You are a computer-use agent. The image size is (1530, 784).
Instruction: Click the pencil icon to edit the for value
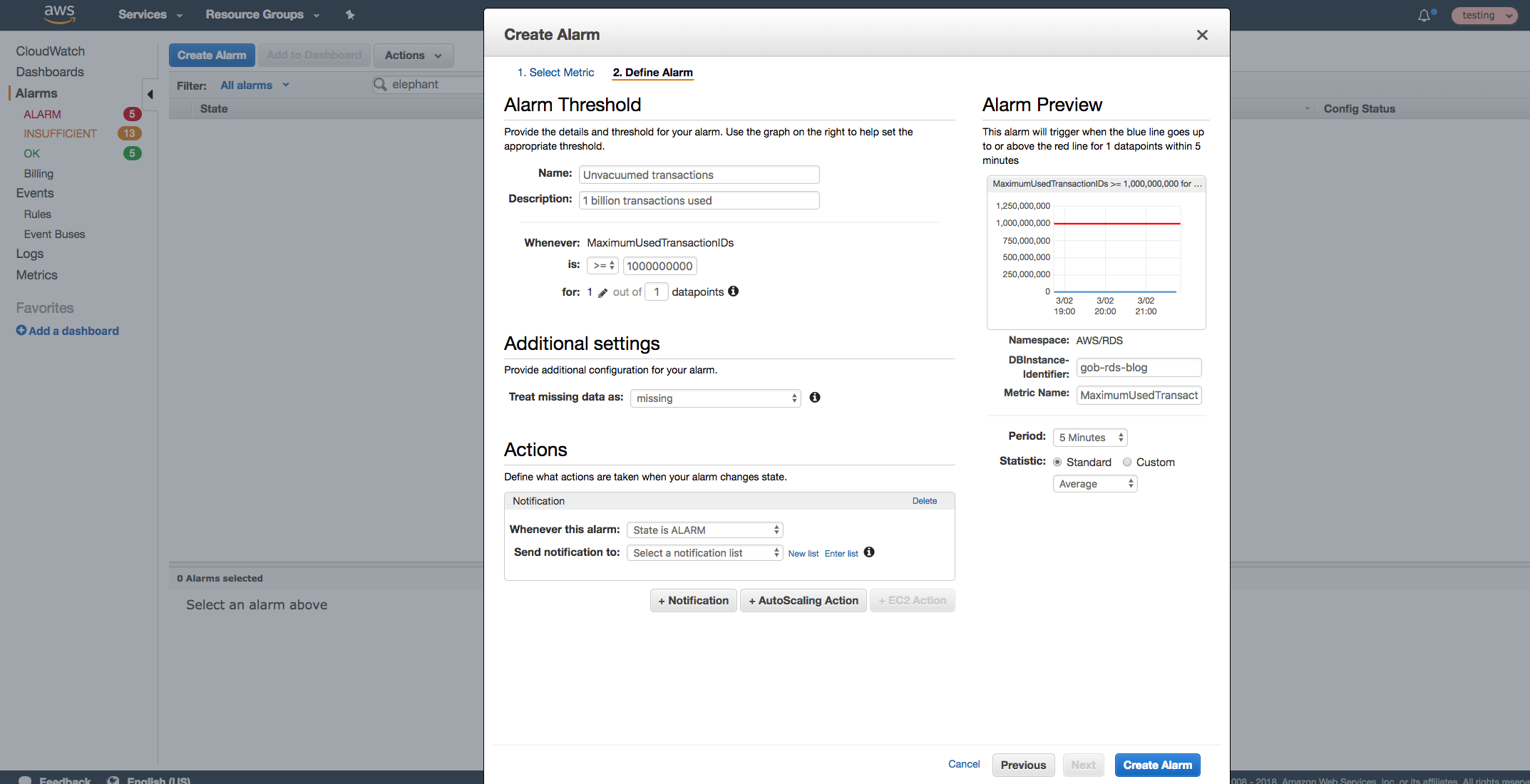[603, 292]
